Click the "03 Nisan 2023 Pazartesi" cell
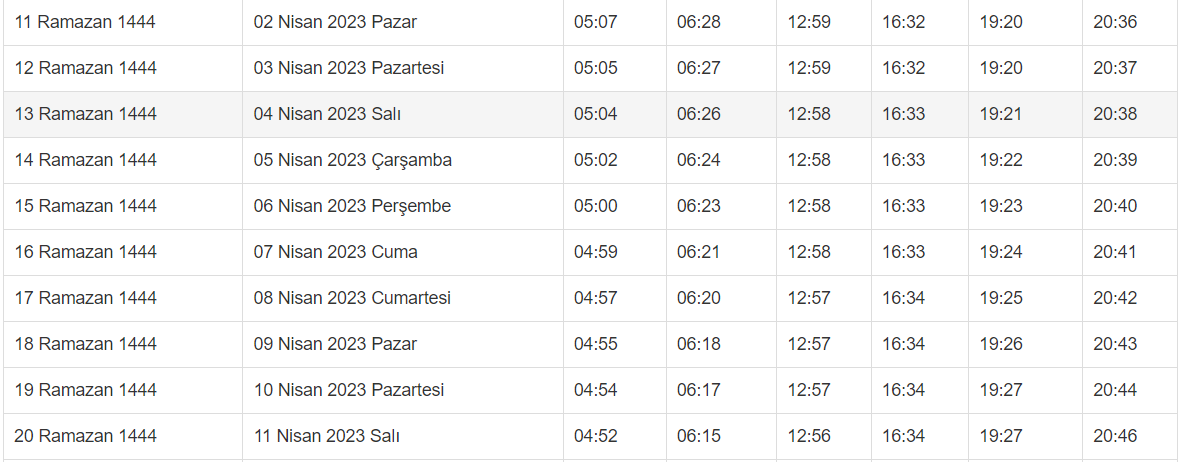 (x=349, y=68)
